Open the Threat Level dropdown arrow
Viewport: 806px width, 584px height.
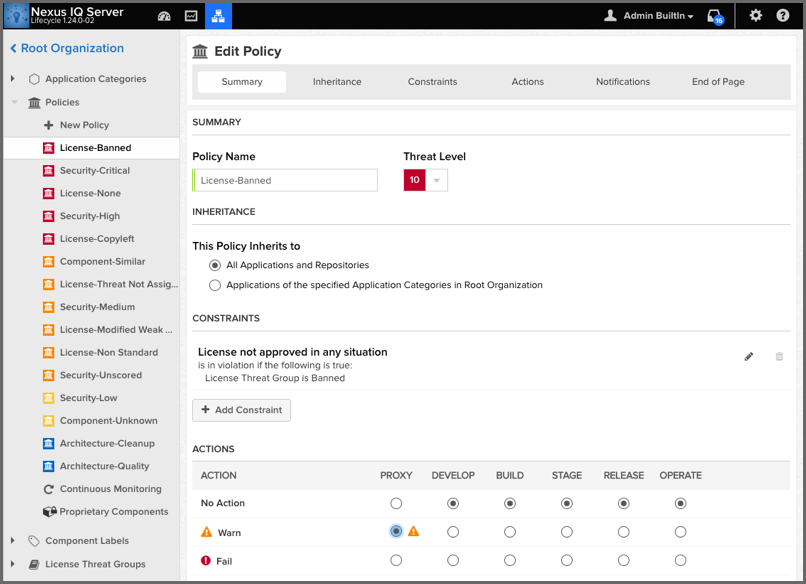click(437, 180)
